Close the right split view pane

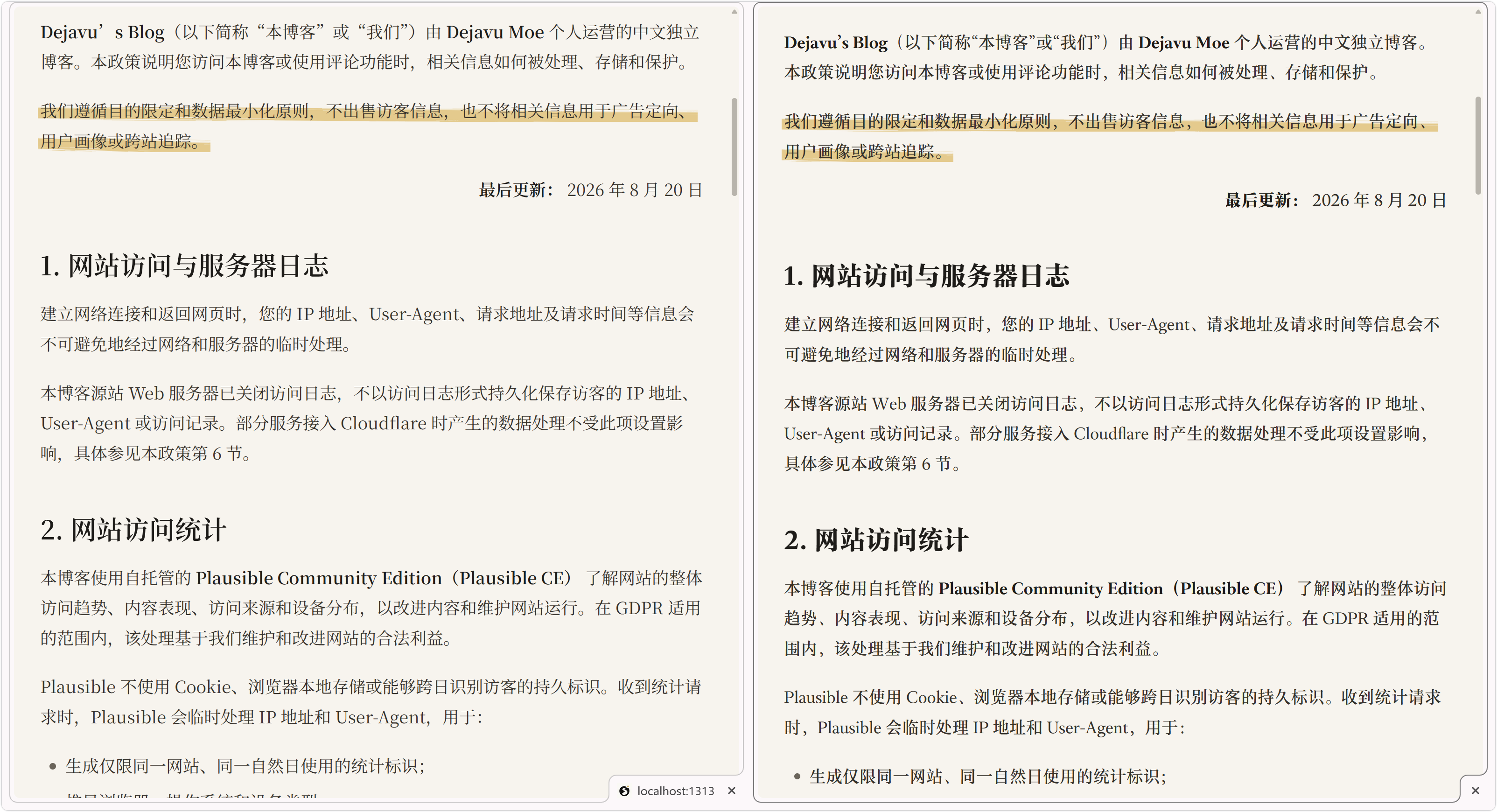pyautogui.click(x=1475, y=791)
